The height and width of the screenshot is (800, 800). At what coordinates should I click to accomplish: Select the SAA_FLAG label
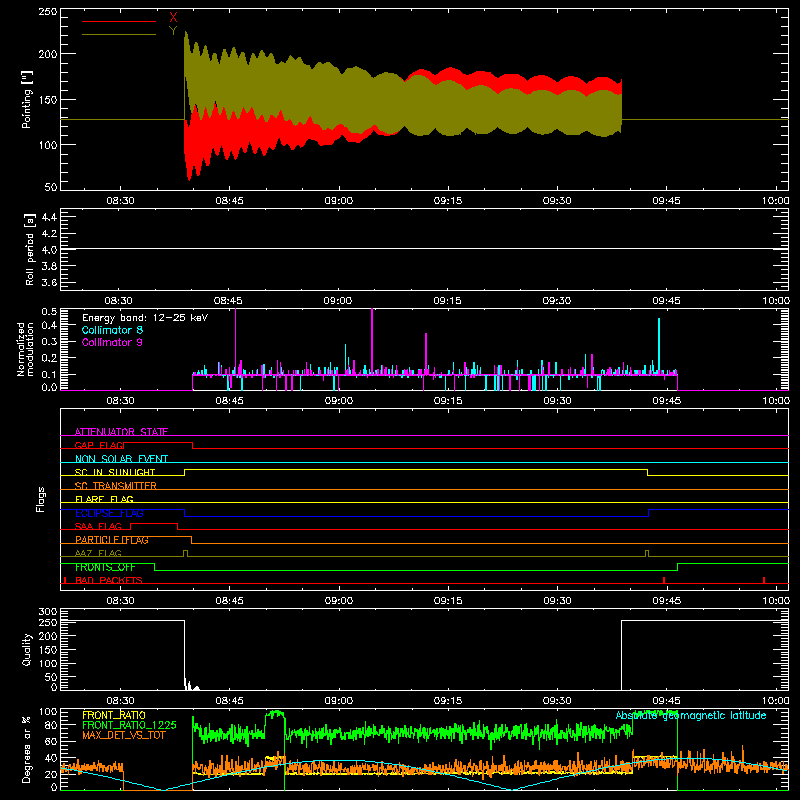(x=98, y=526)
